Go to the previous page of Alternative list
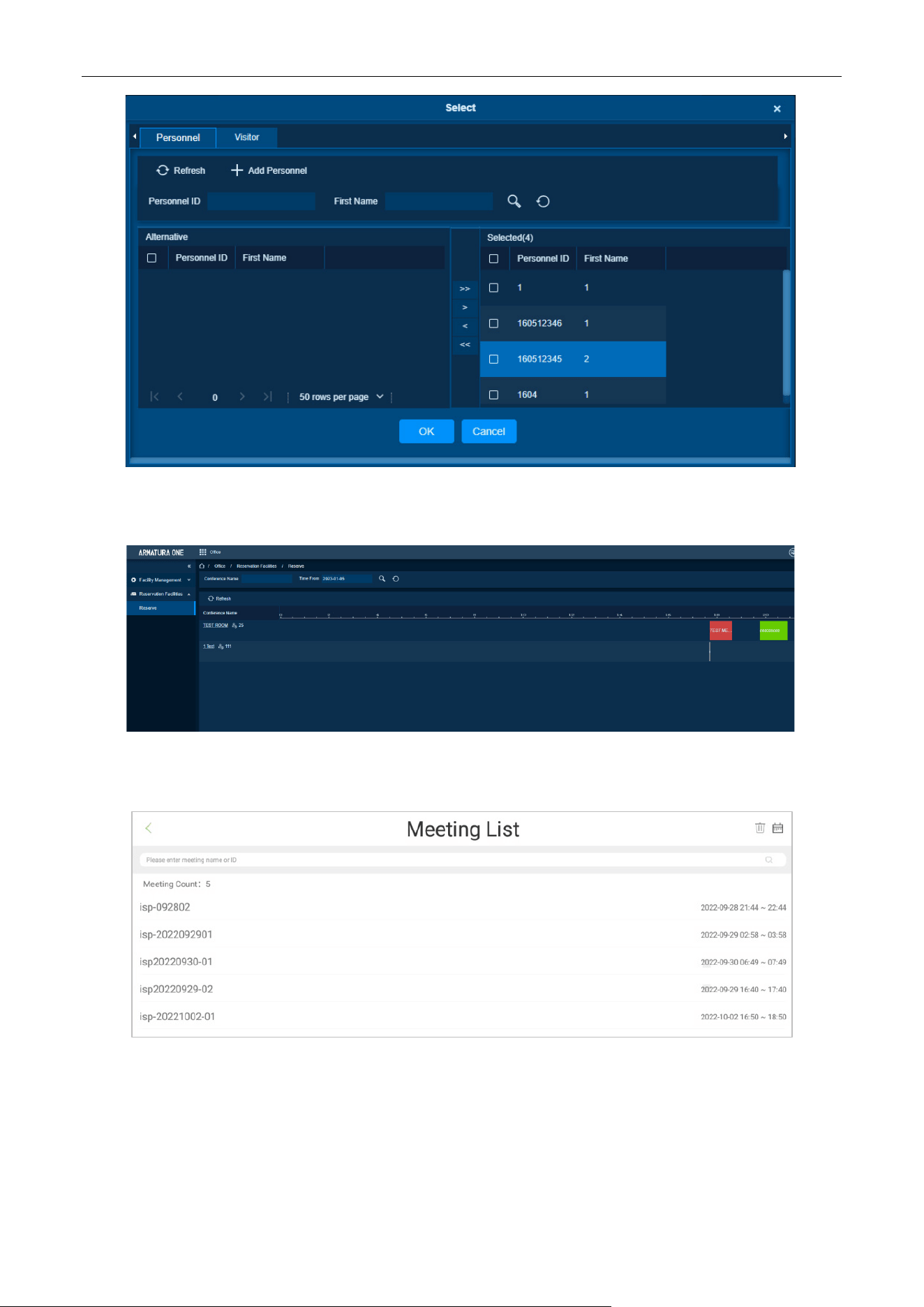This screenshot has width=924, height=1307. click(x=180, y=397)
